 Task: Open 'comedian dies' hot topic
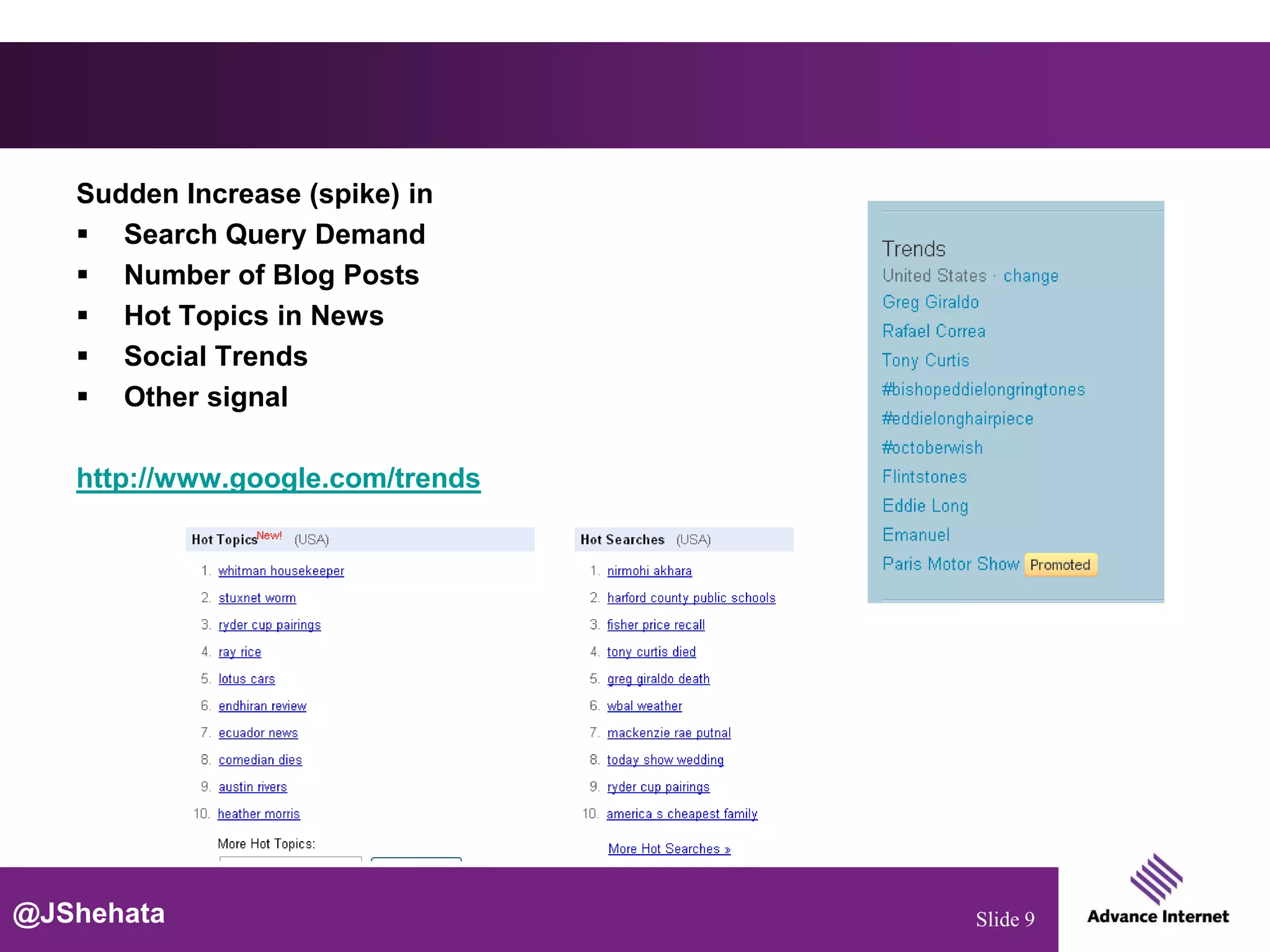coord(260,760)
